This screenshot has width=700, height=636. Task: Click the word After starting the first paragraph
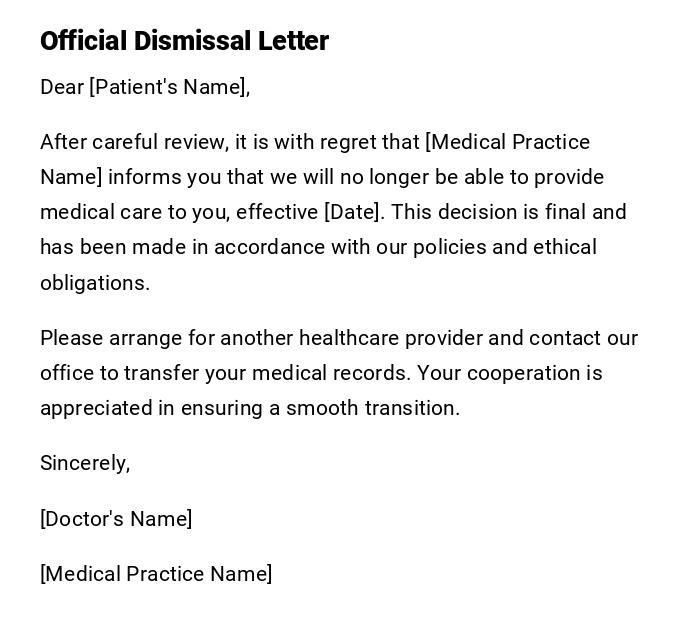tap(63, 142)
